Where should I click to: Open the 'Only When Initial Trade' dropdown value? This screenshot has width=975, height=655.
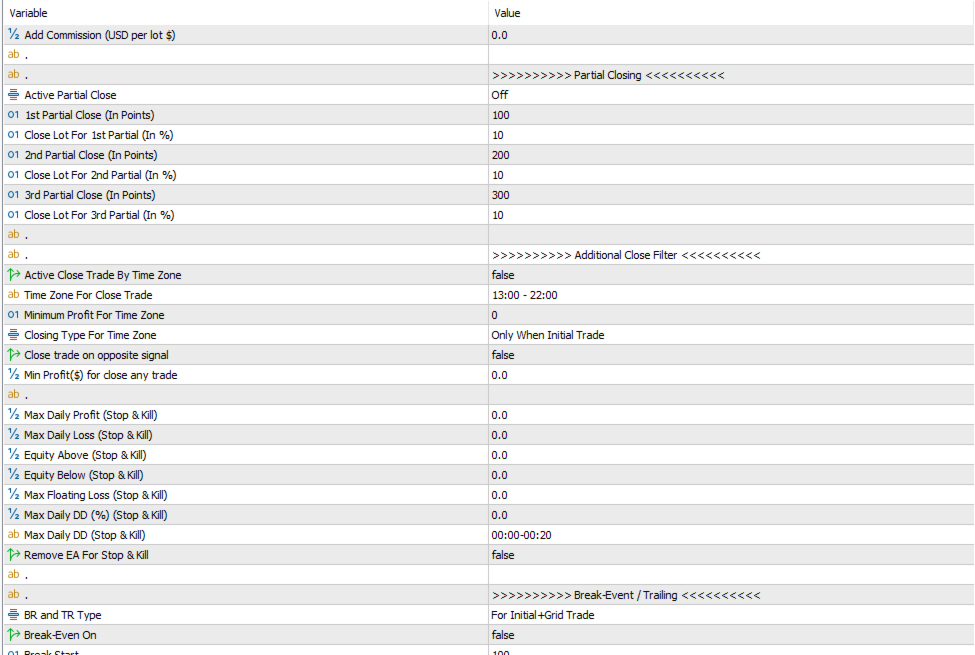coord(547,335)
